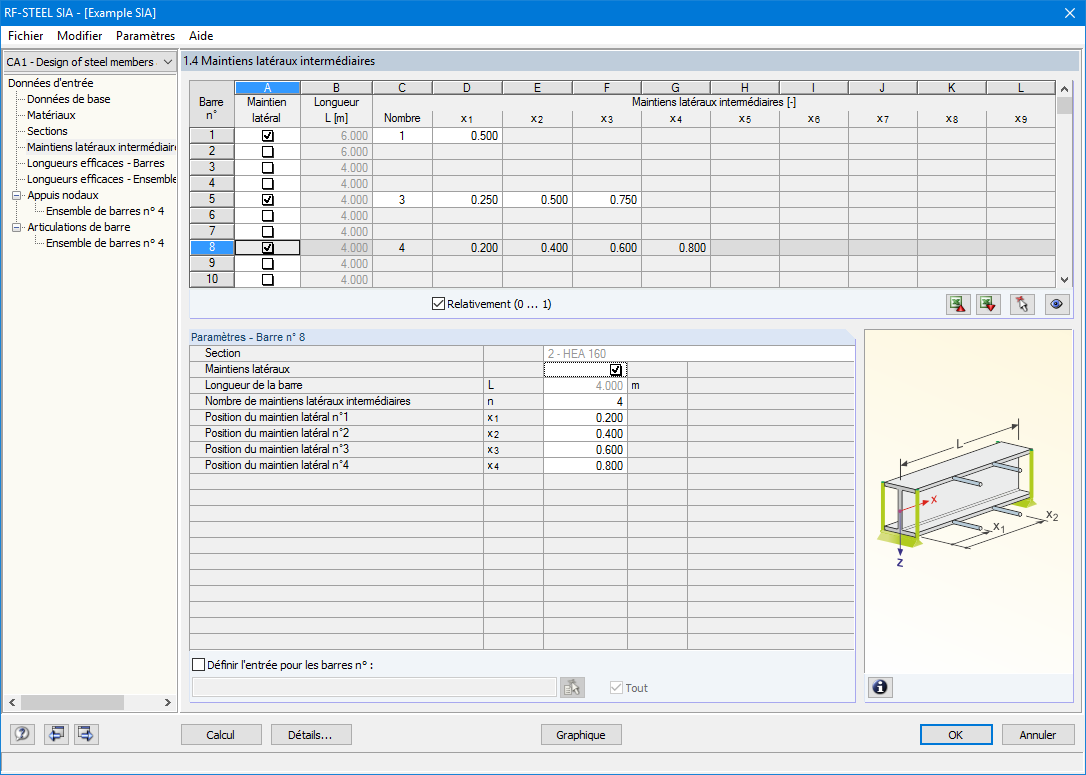
Task: Click the tree's horizontal scrollbar left arrow
Action: coord(12,702)
